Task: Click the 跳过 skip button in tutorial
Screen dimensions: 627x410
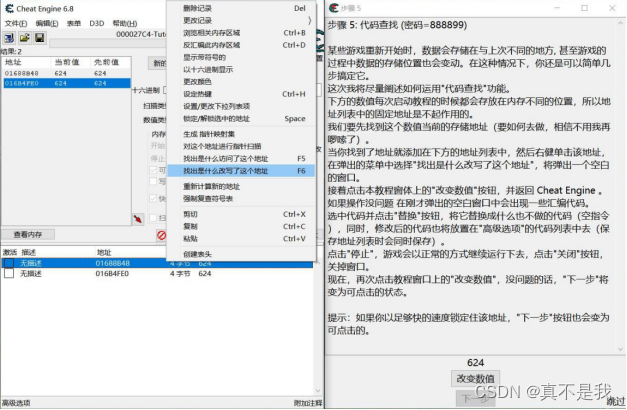Action: 615,401
